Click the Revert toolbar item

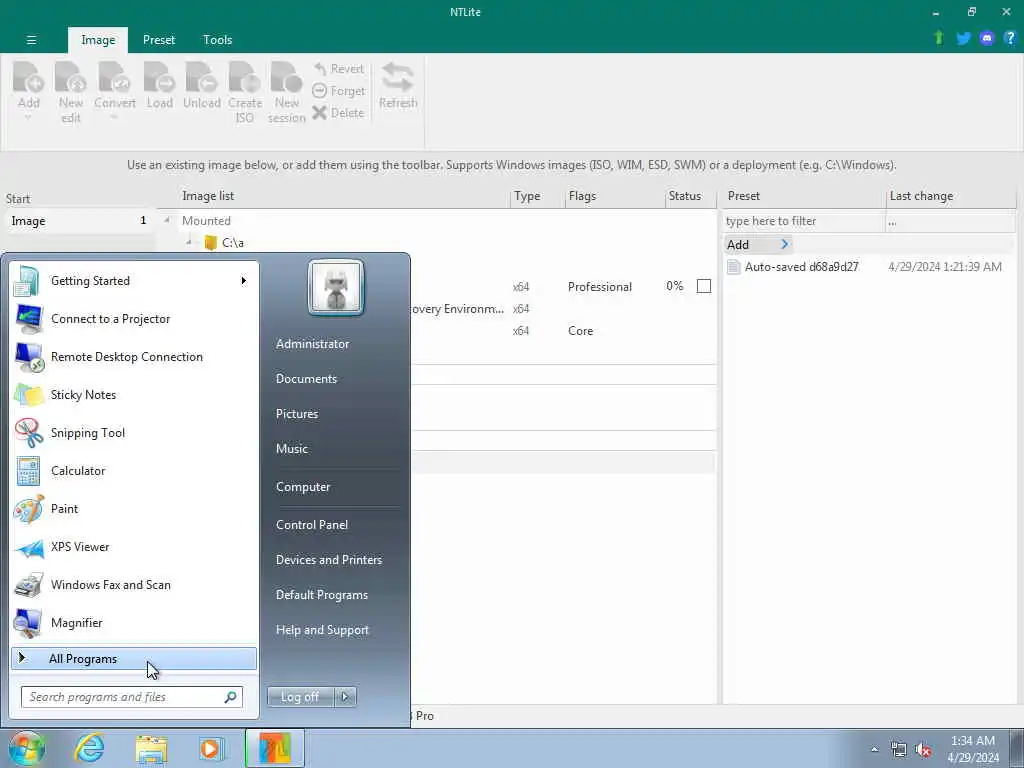pos(338,69)
